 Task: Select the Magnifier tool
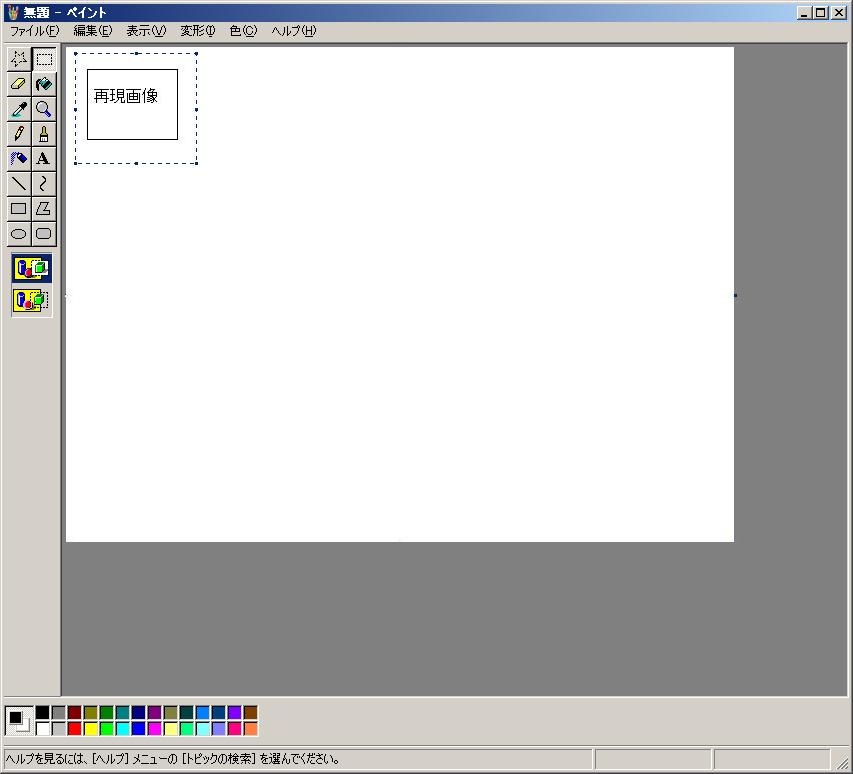(x=44, y=109)
